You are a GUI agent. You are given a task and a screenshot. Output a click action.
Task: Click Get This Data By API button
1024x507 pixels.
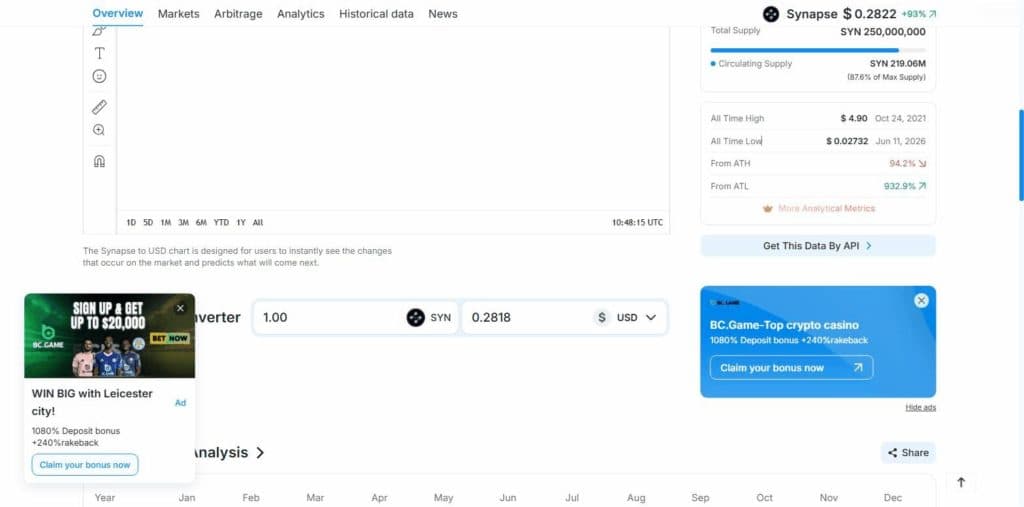tap(818, 246)
